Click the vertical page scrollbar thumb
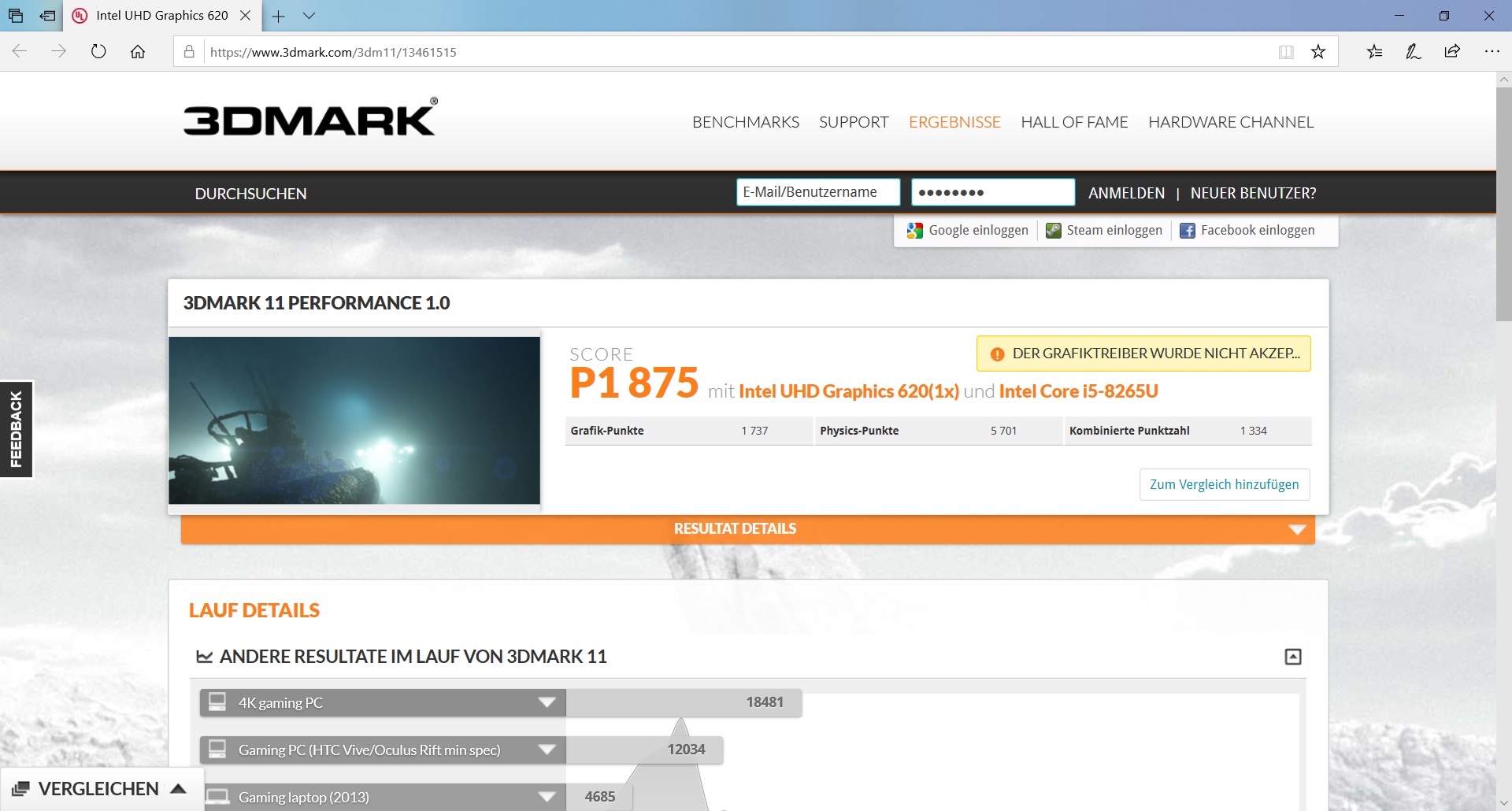The height and width of the screenshot is (811, 1512). (1503, 205)
